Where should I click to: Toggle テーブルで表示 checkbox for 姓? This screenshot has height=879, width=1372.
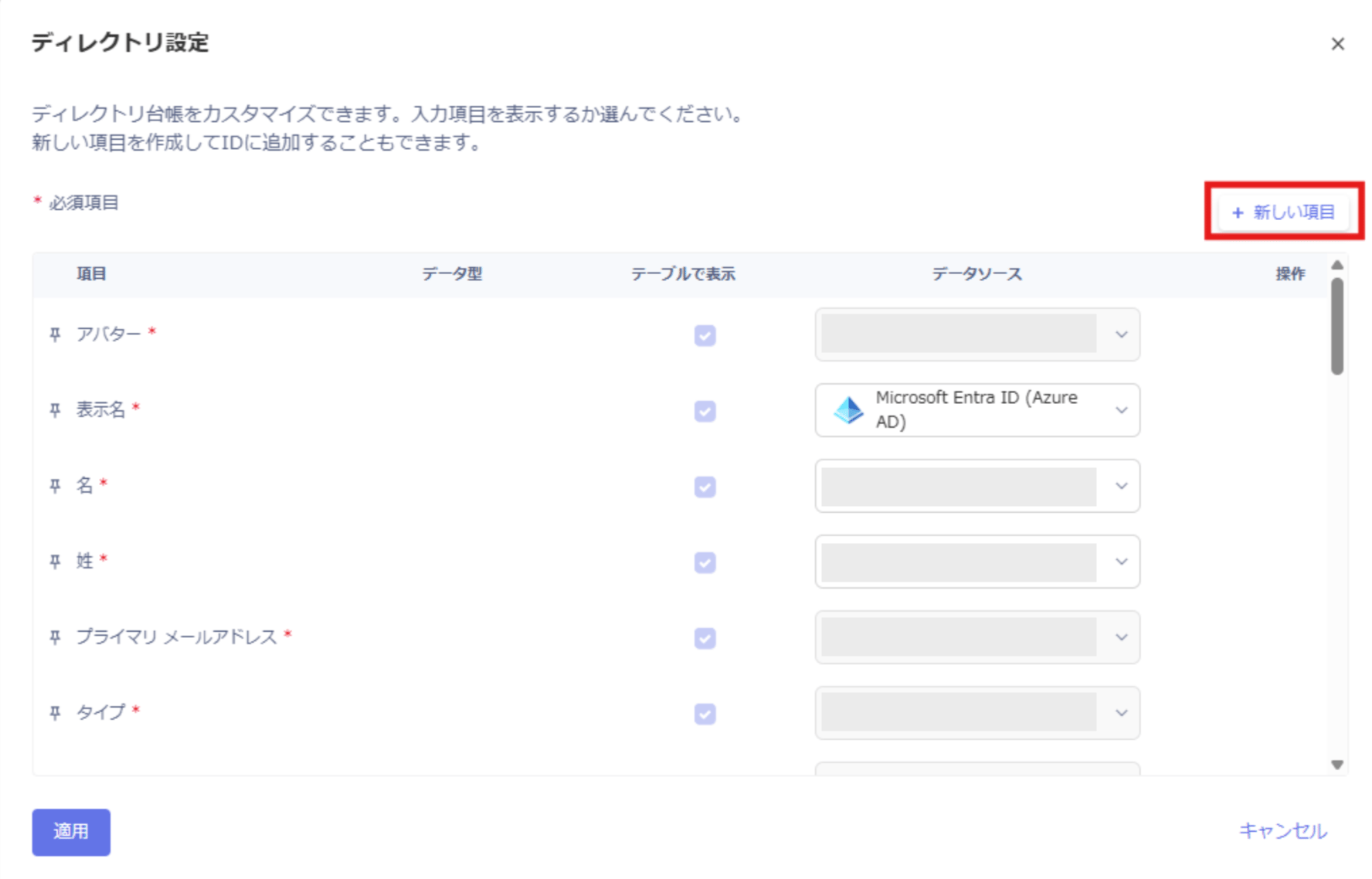tap(705, 562)
